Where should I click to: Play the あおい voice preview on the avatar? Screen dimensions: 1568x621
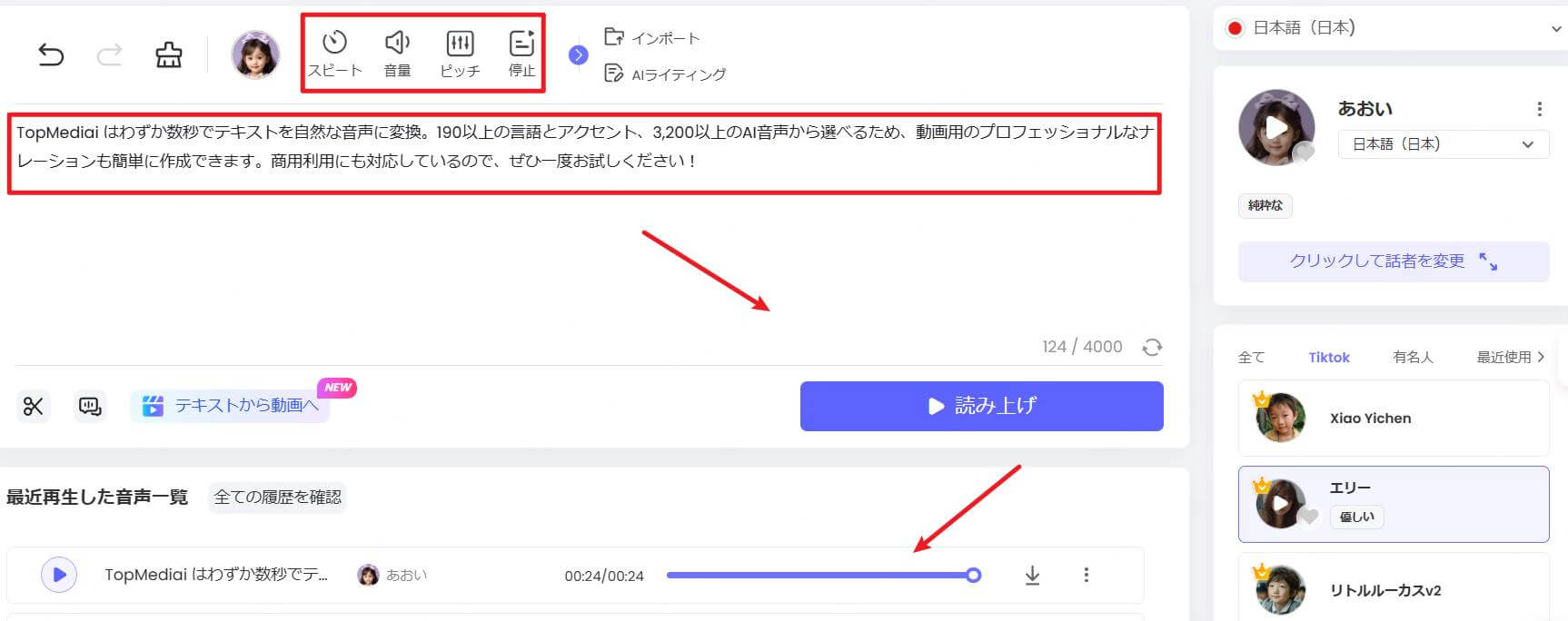point(1275,128)
